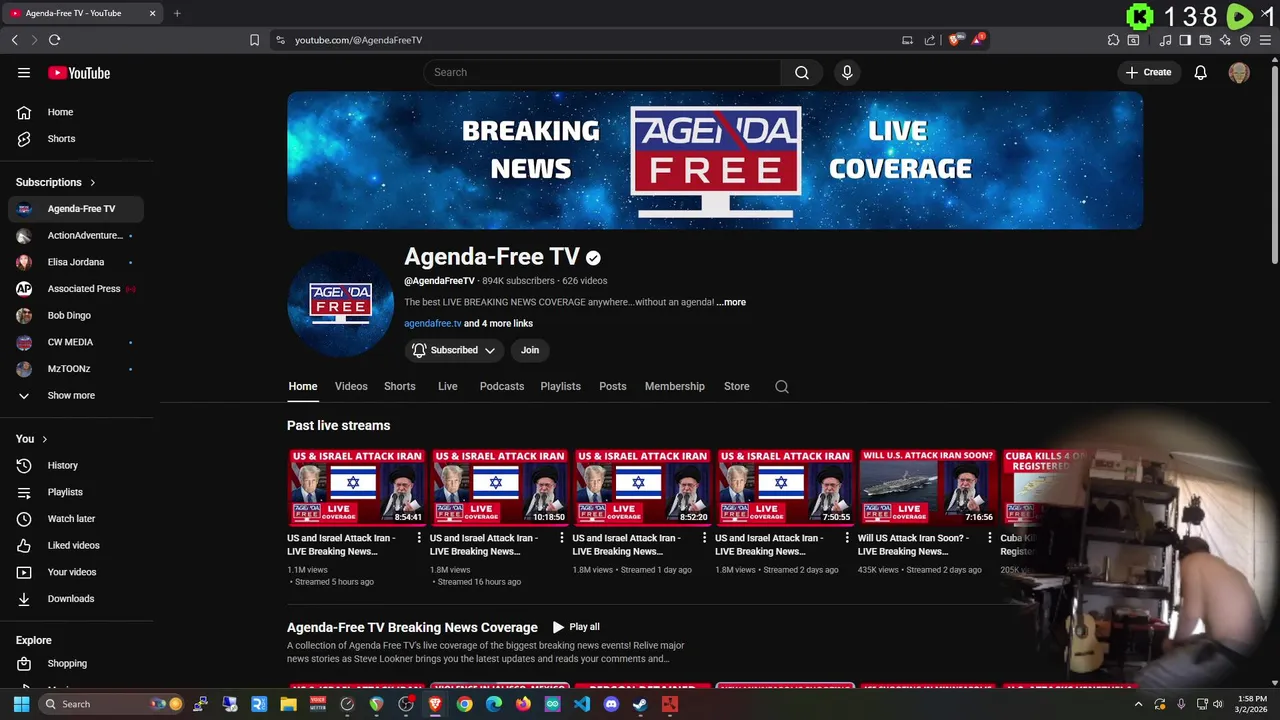Open the Store tab
The width and height of the screenshot is (1280, 720).
[x=737, y=386]
